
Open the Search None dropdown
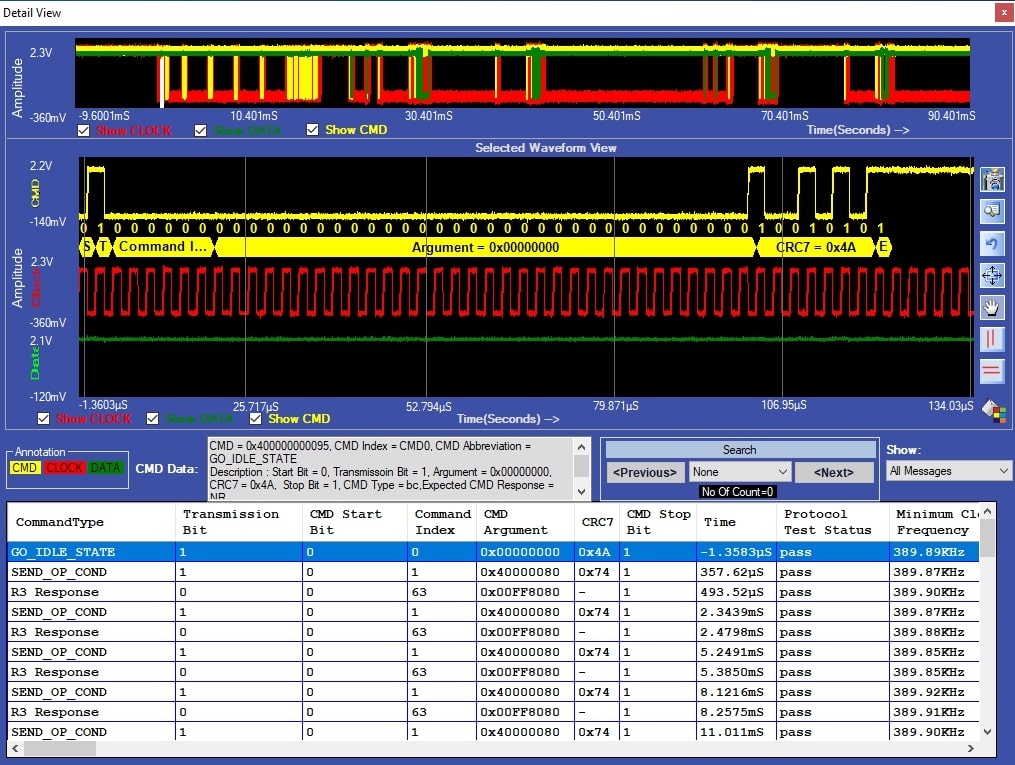740,472
